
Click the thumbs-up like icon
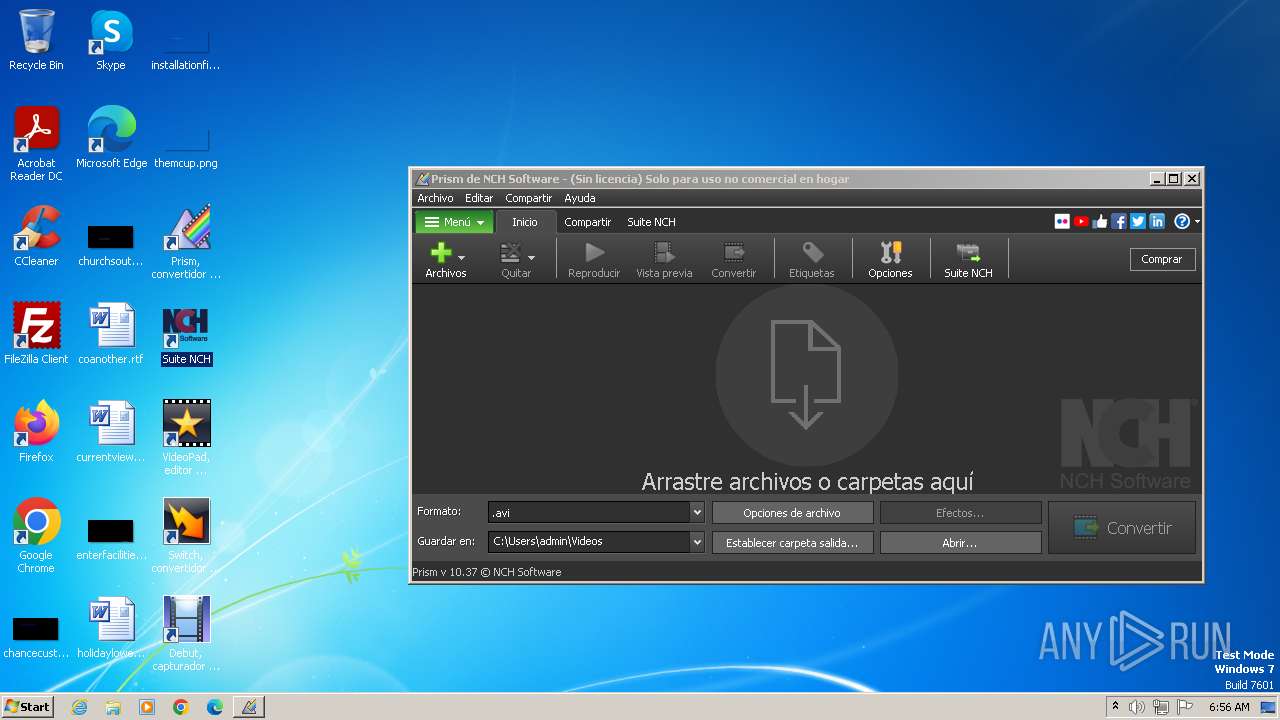[x=1100, y=222]
